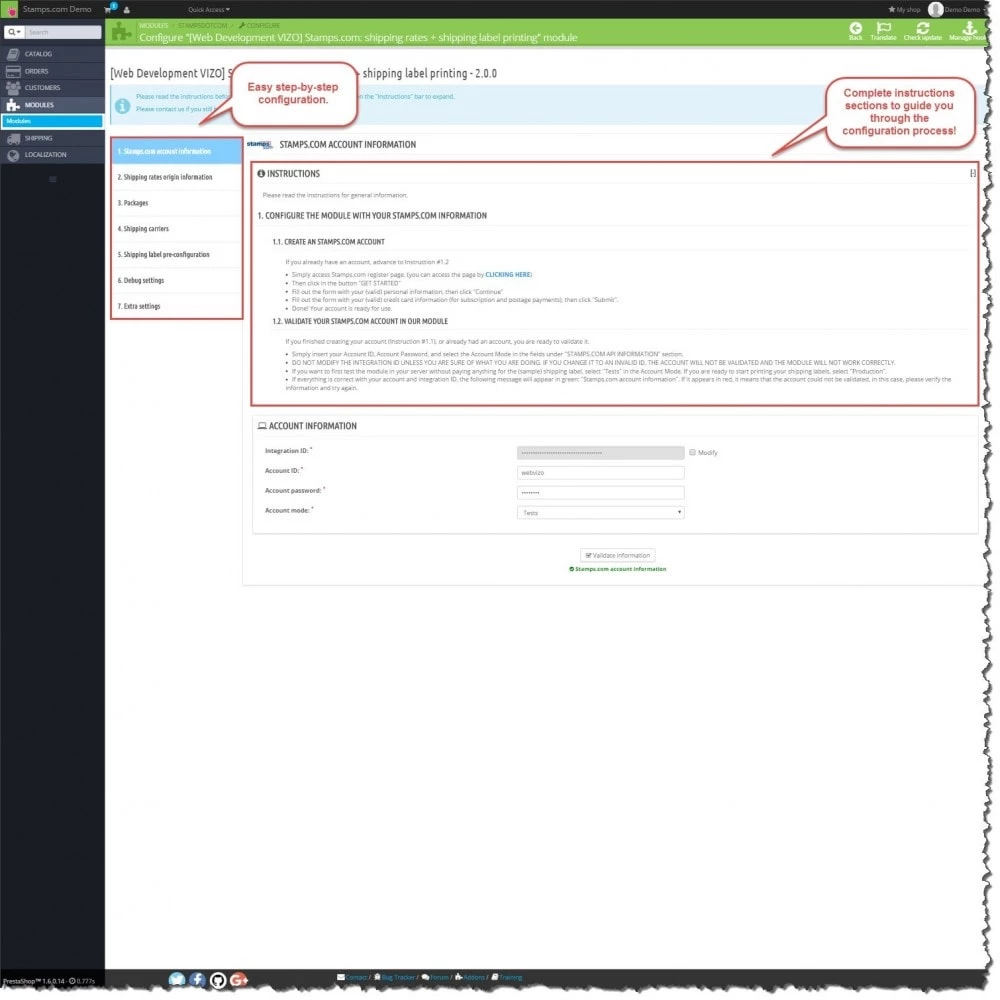Select step 6 Debug settings
This screenshot has height=1000, width=1000.
pos(177,281)
